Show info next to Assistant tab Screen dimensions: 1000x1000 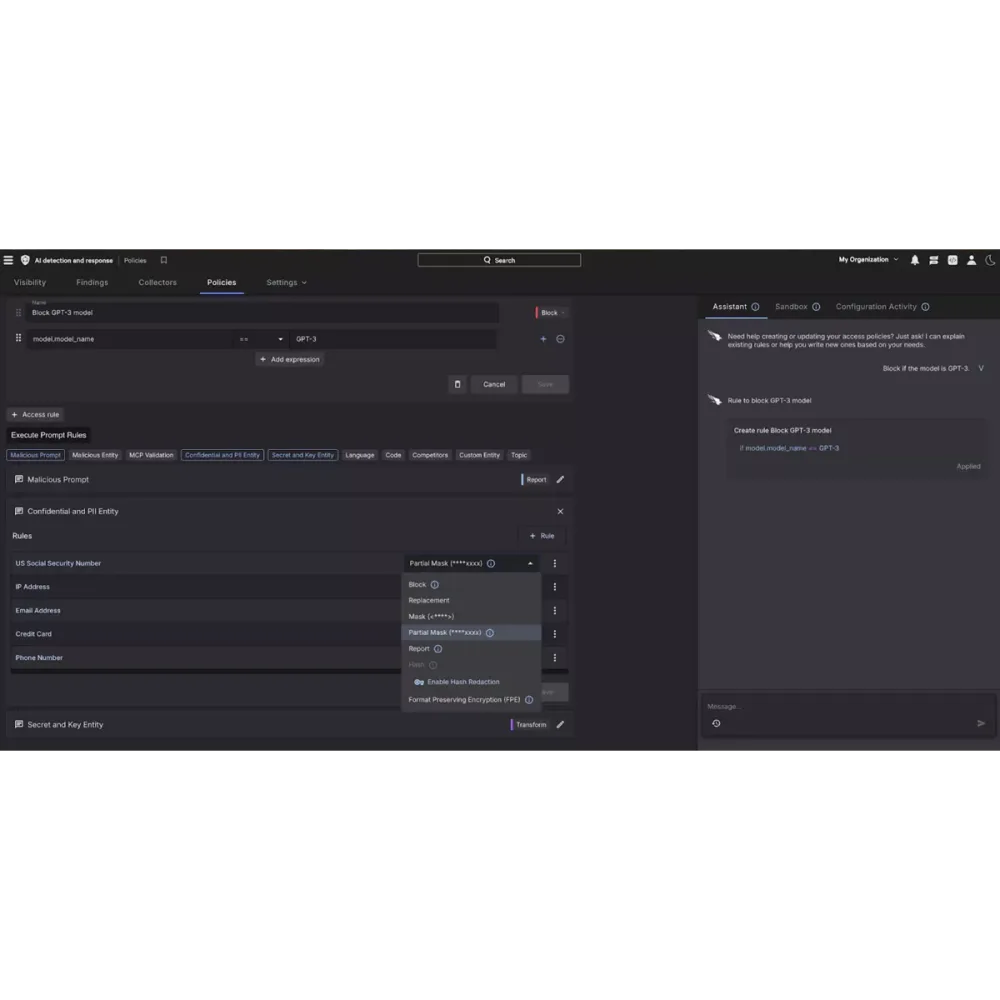point(755,307)
